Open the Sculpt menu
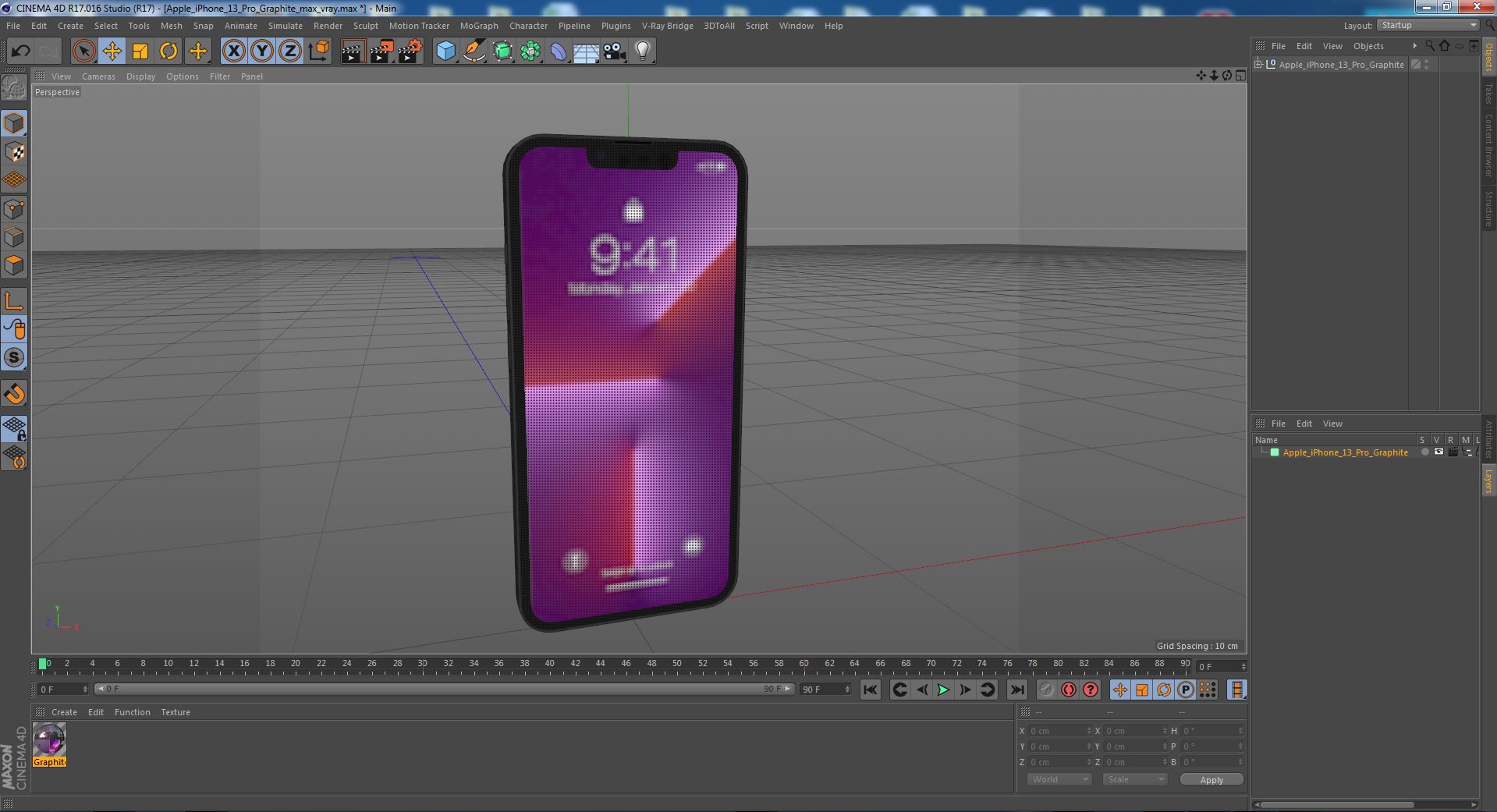1497x812 pixels. click(x=365, y=26)
